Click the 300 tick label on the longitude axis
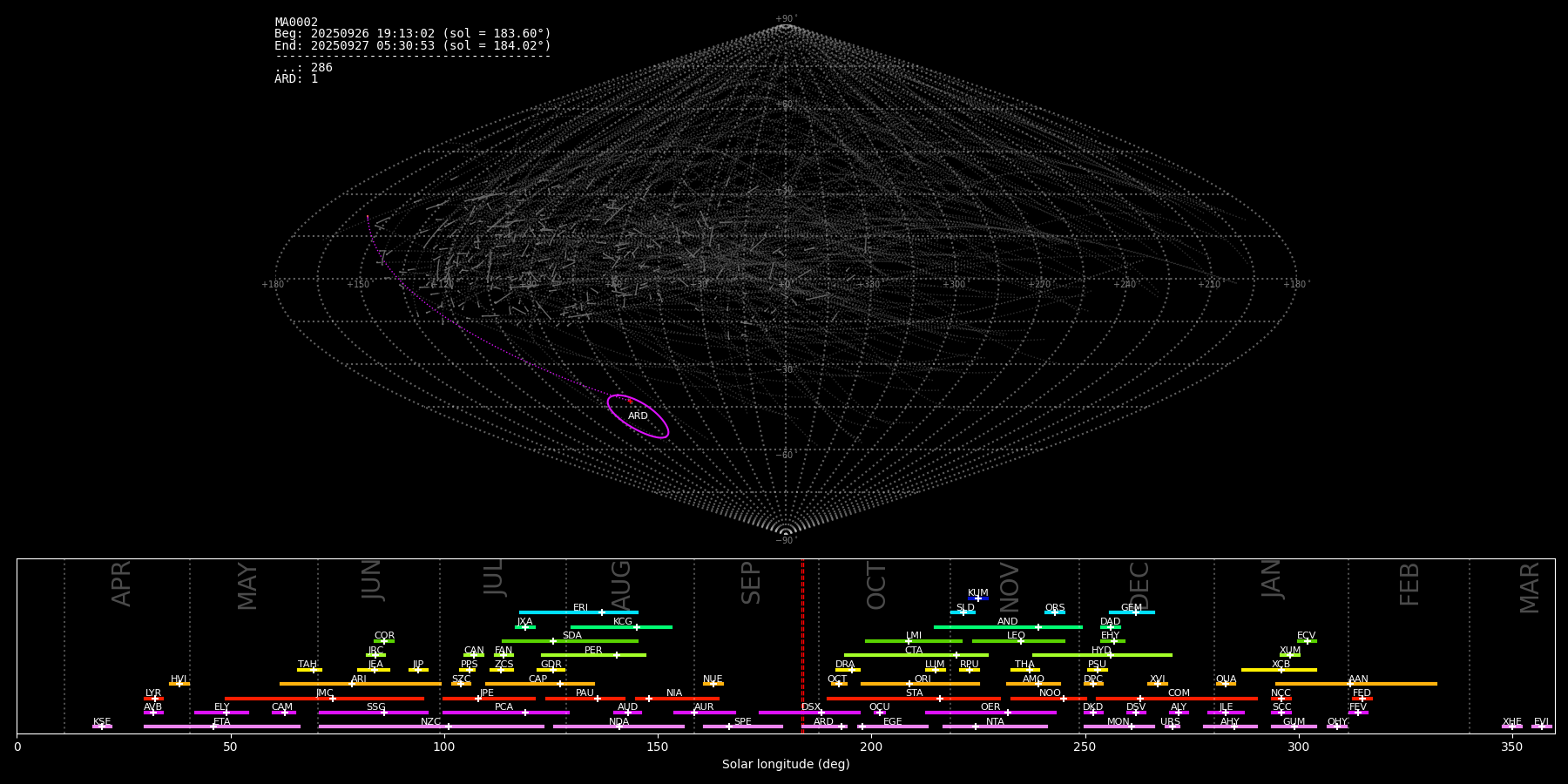The width and height of the screenshot is (1568, 784). 1298,747
